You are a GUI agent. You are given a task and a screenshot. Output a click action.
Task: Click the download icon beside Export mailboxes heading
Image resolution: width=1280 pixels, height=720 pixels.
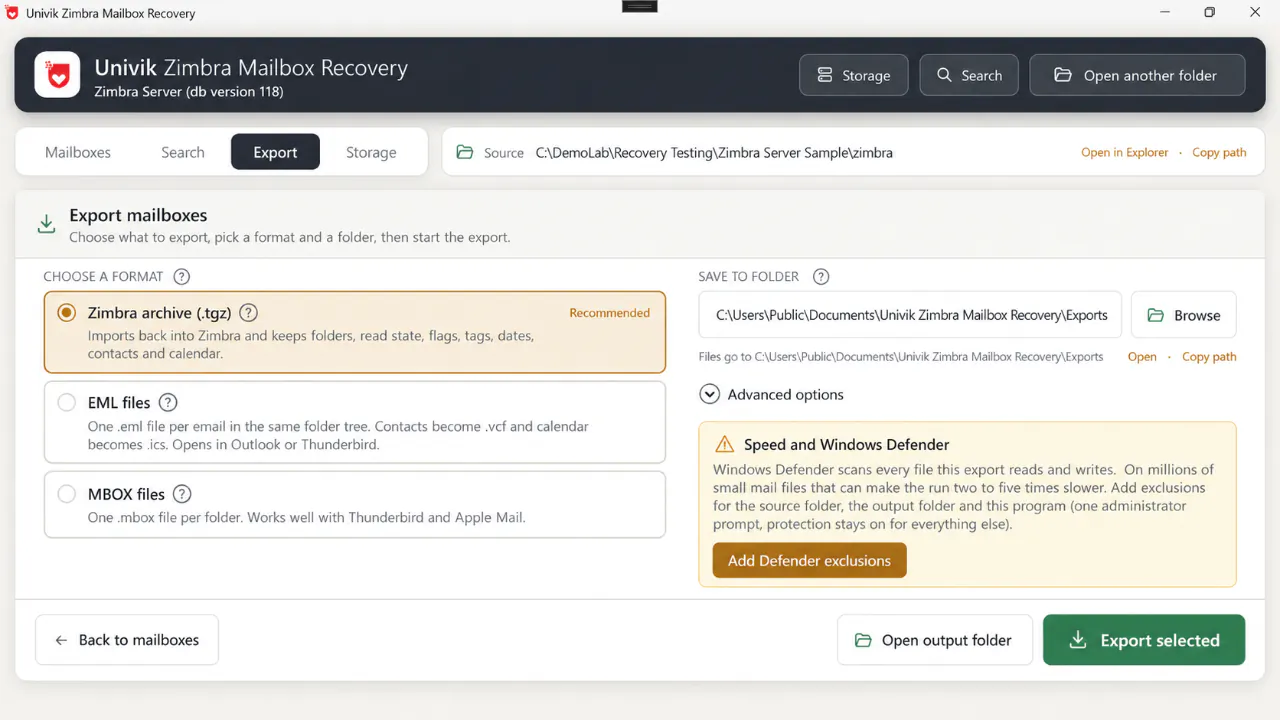point(46,224)
